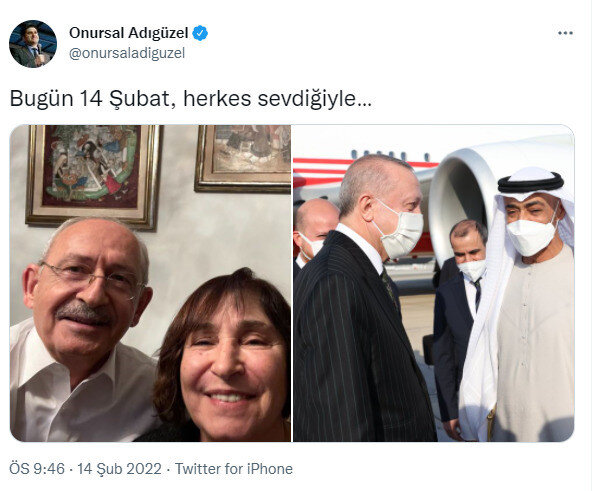Open the three-dot more options menu
592x491 pixels.
pos(565,33)
